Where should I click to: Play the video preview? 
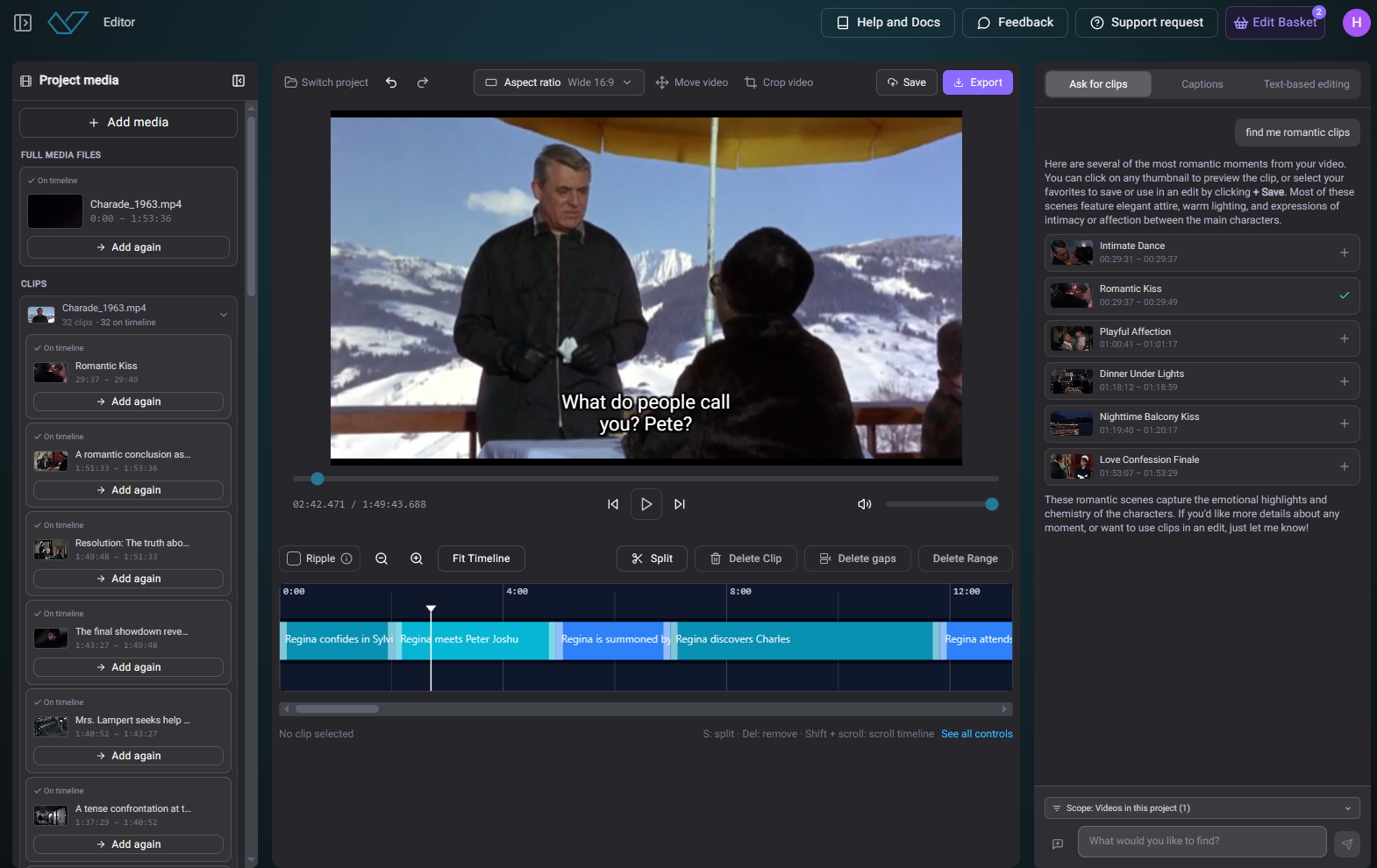pyautogui.click(x=646, y=504)
